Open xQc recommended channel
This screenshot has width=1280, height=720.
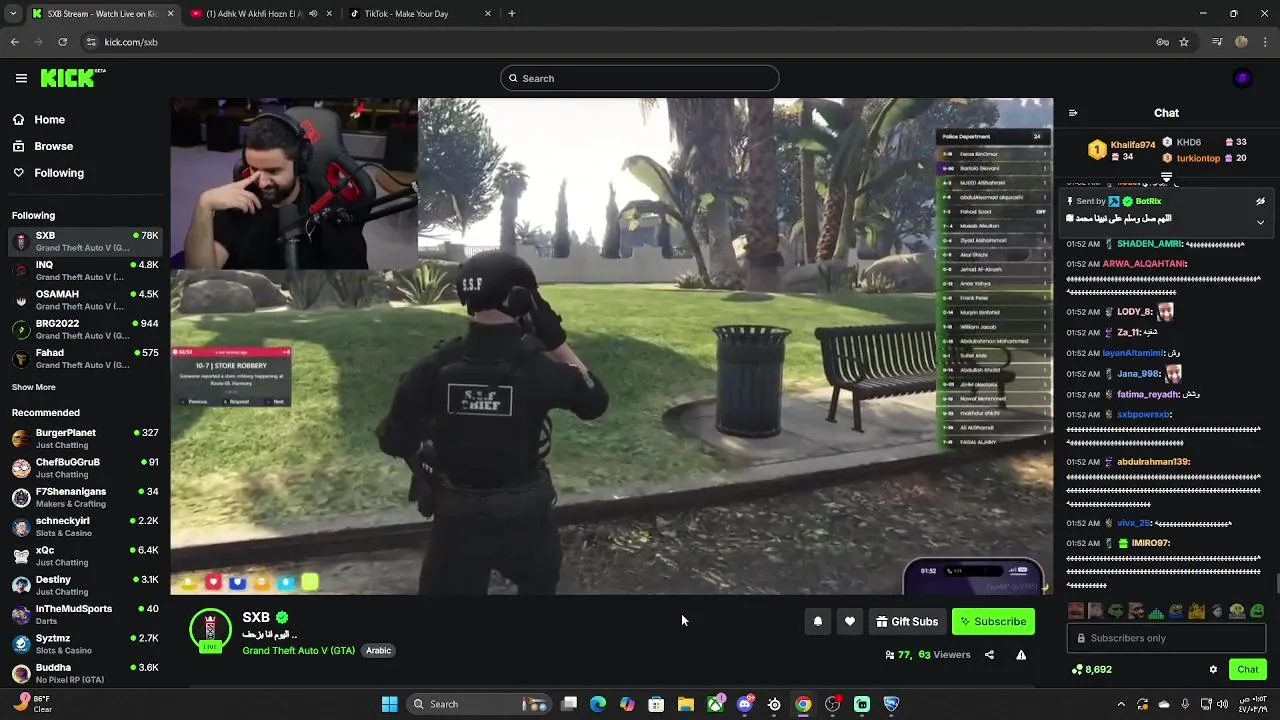coord(85,555)
